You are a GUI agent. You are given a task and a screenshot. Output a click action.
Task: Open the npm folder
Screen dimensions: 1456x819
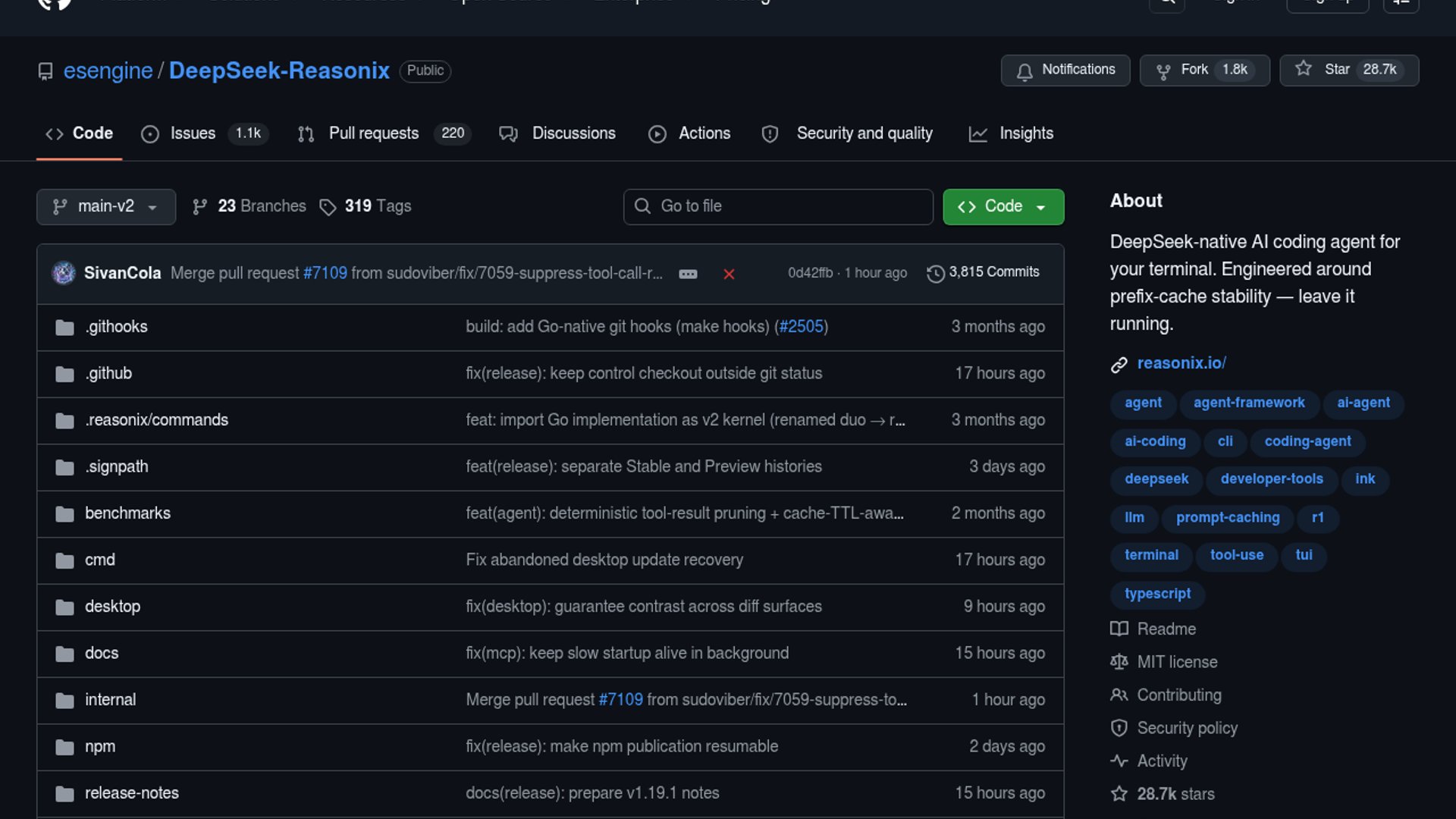click(100, 746)
